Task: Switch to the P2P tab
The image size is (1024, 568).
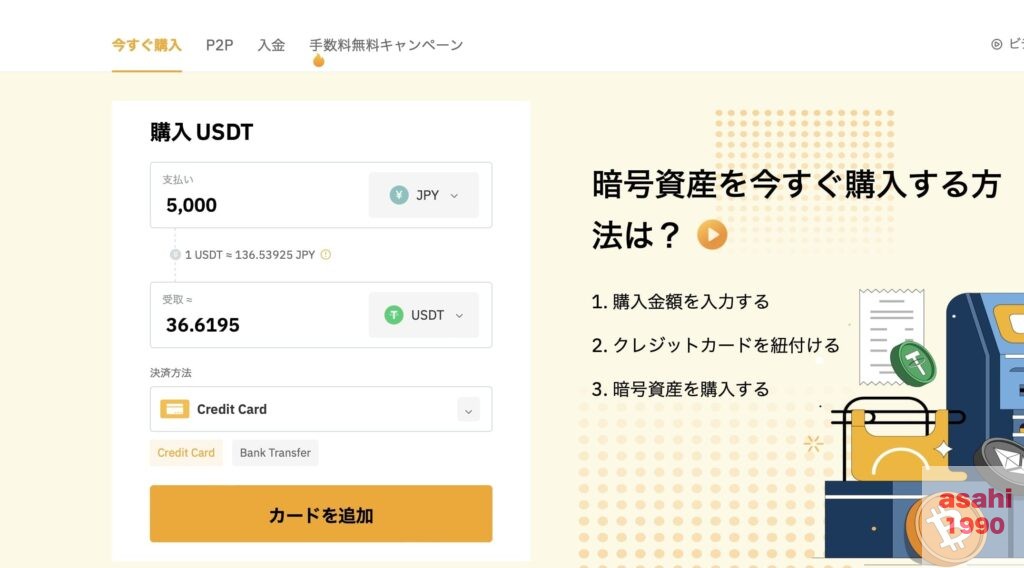Action: tap(219, 45)
